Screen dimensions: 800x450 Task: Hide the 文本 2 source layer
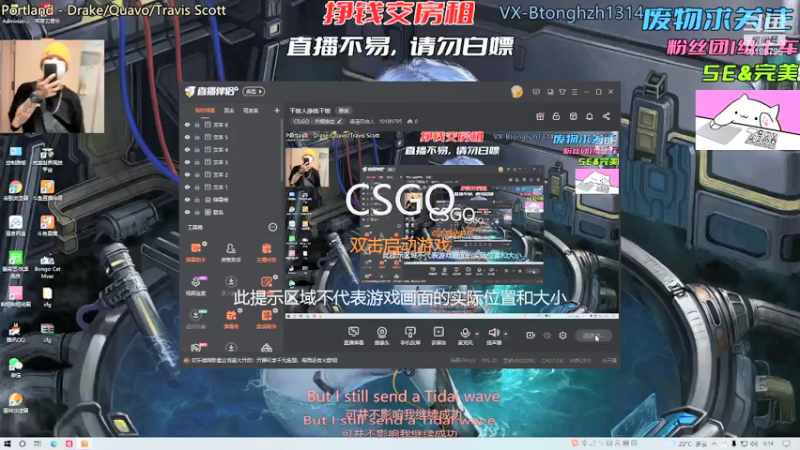(187, 174)
